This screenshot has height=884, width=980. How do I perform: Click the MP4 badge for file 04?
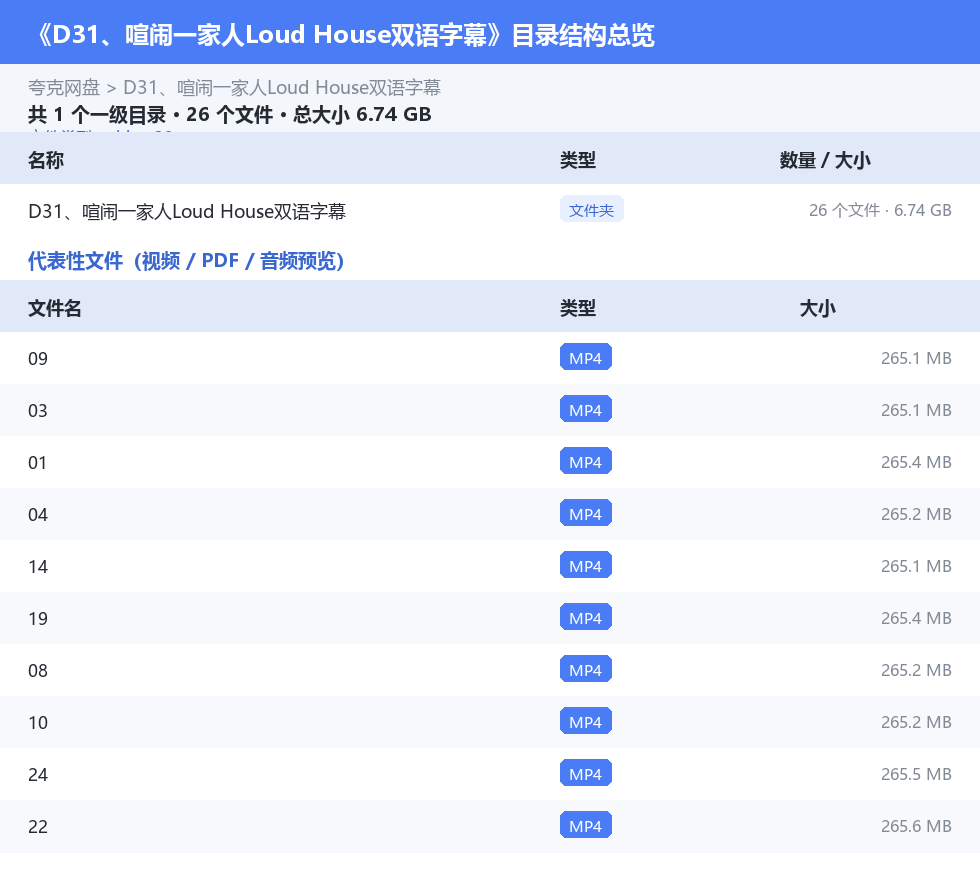coord(586,513)
